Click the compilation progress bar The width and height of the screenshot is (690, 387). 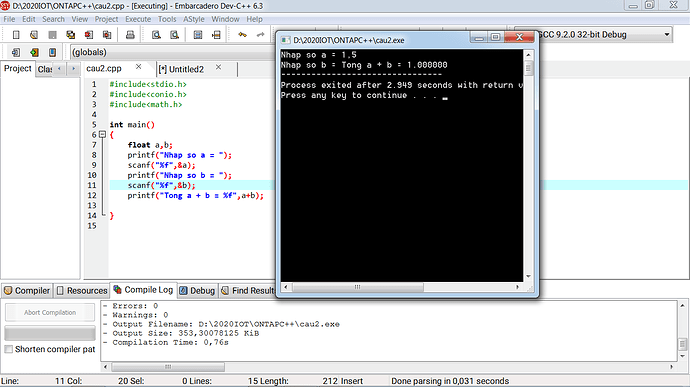(50, 333)
